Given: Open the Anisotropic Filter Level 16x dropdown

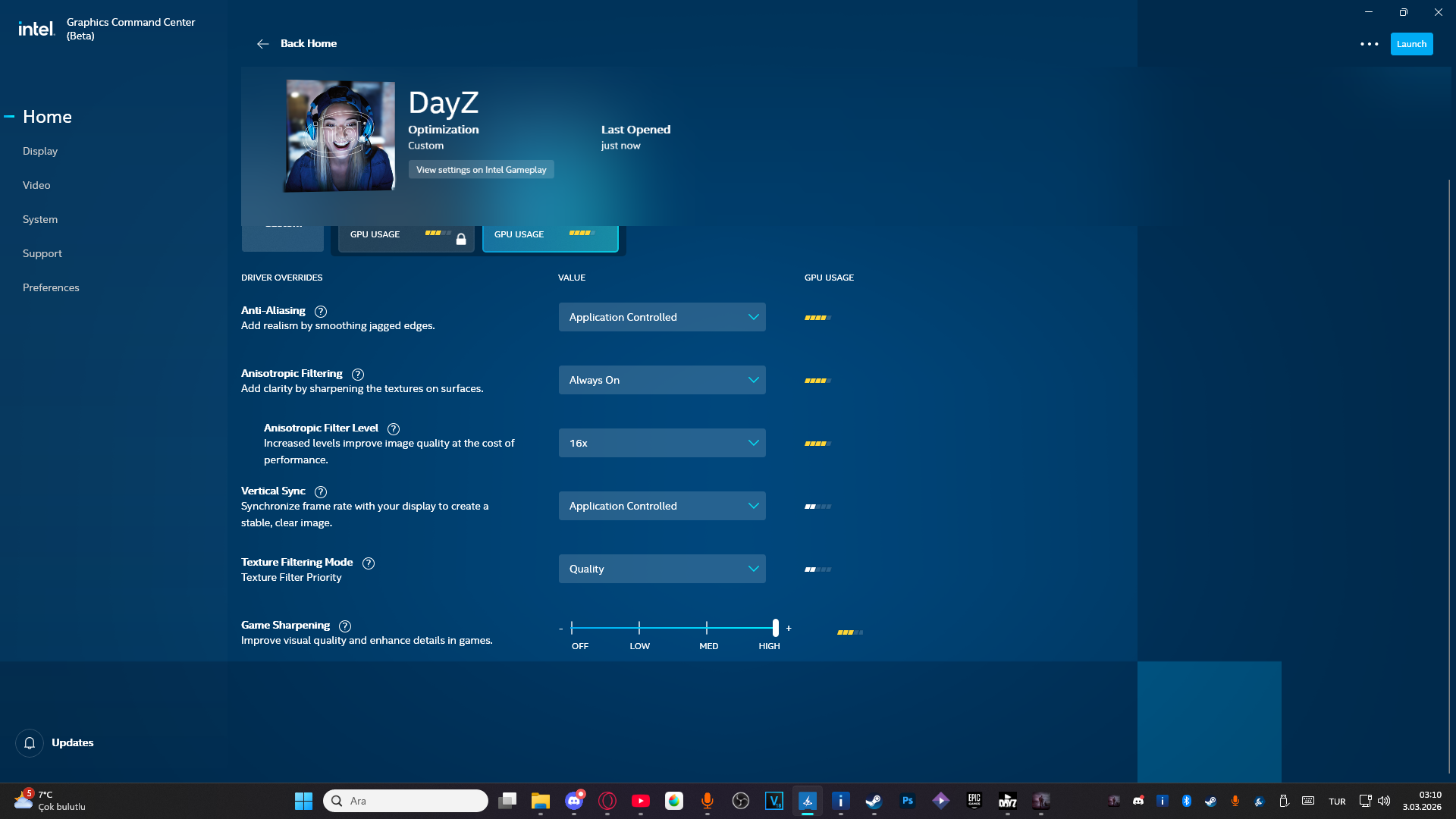Looking at the screenshot, I should pyautogui.click(x=662, y=444).
